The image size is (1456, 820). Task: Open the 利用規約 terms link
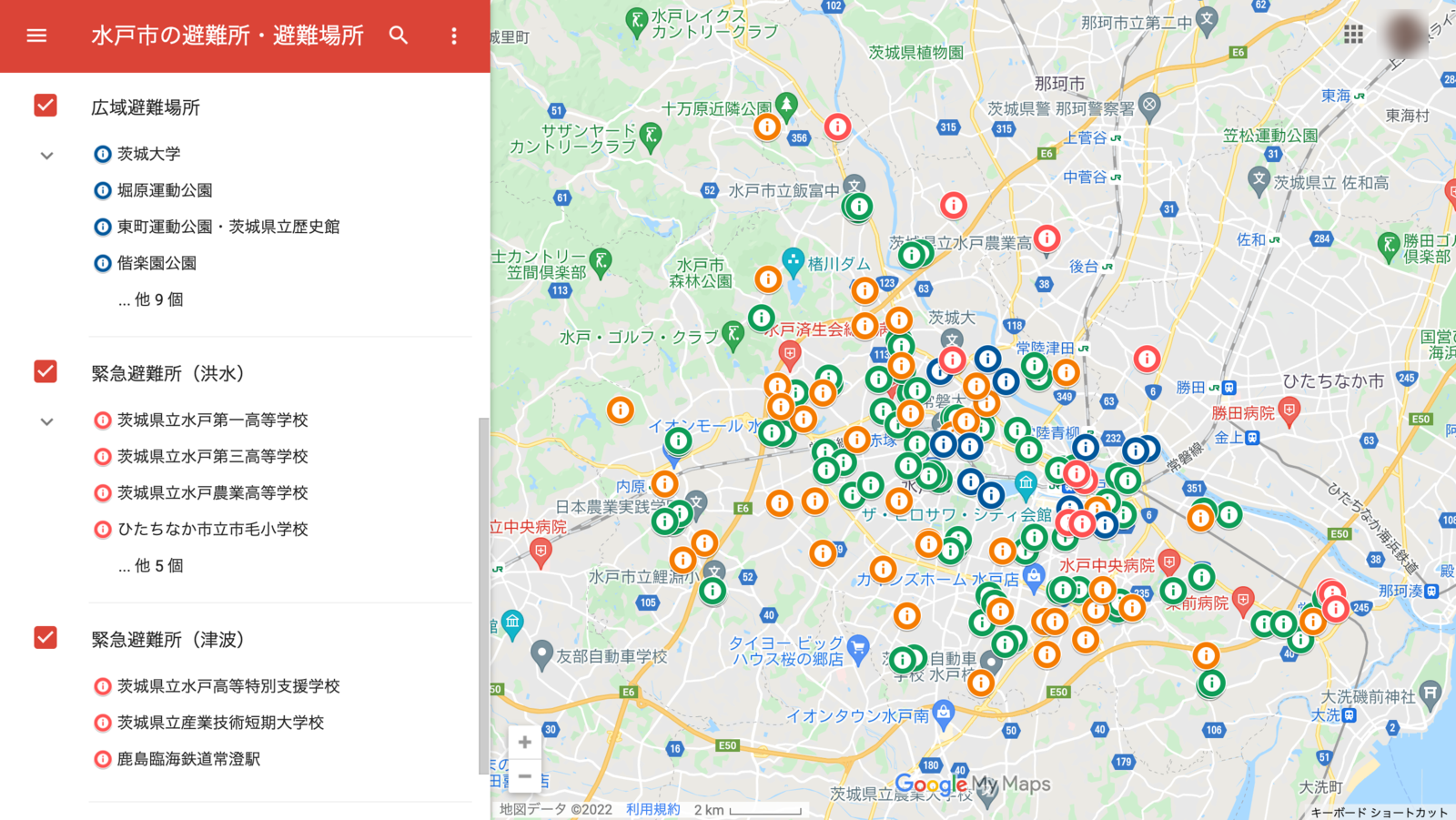[x=652, y=809]
